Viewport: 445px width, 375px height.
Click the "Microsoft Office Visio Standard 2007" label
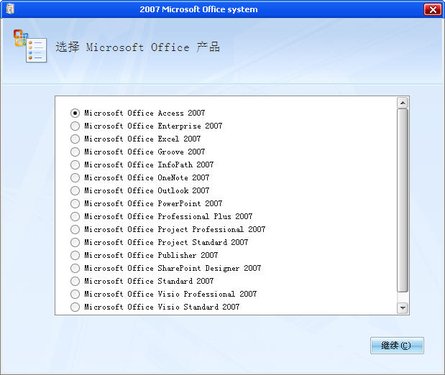162,307
